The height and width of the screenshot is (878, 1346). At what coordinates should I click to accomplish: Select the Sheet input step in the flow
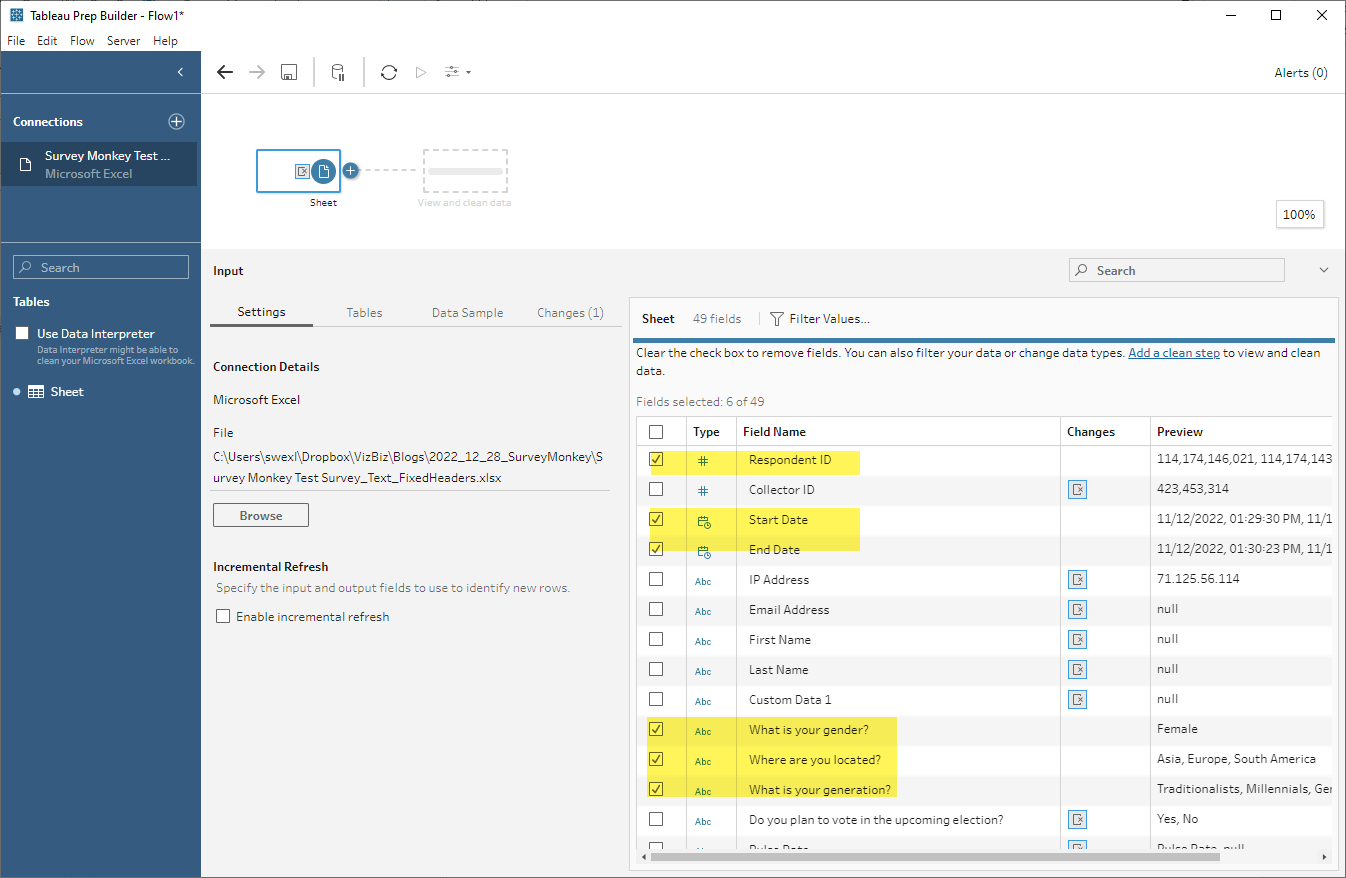(x=298, y=171)
